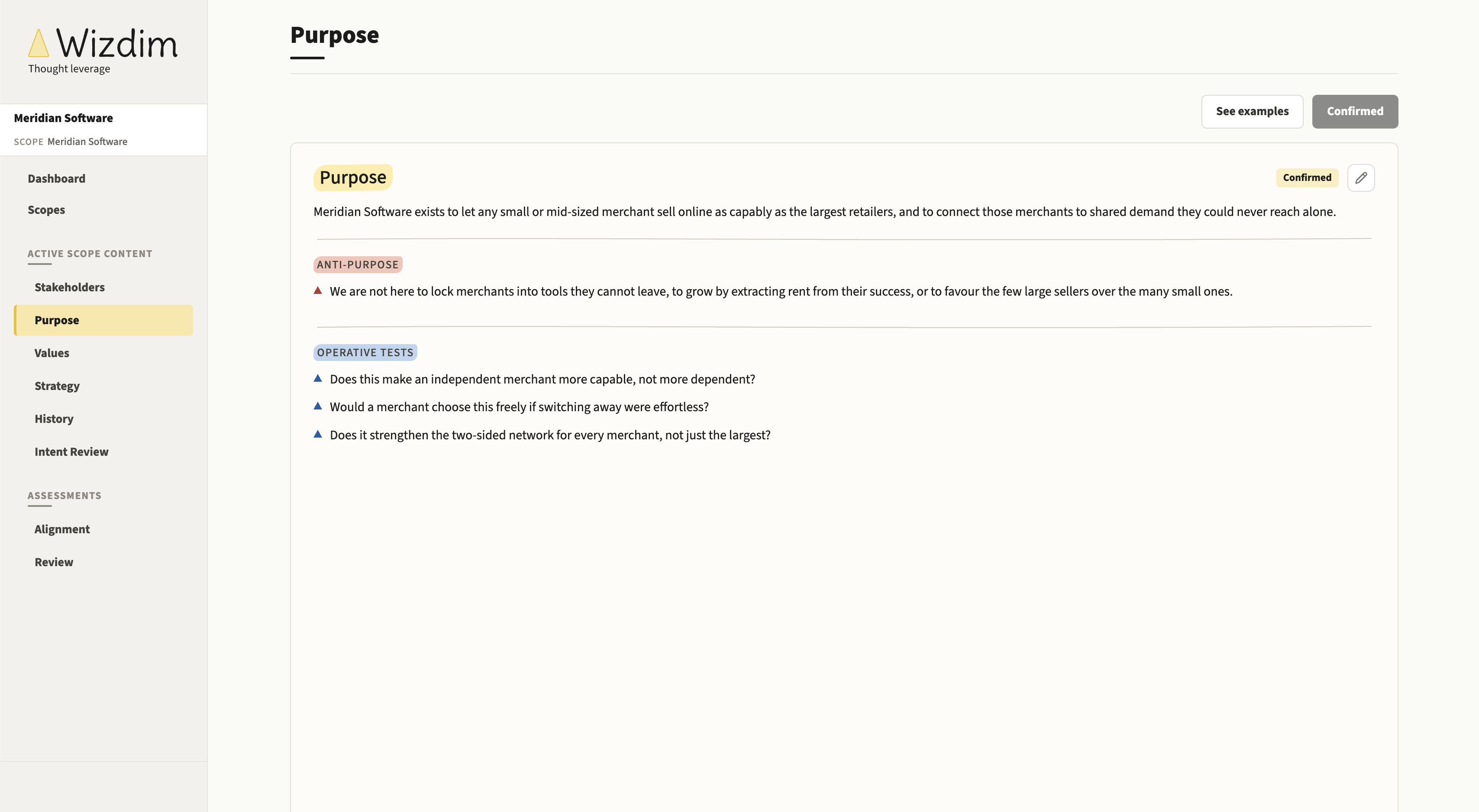Select the Meridian Software scope header
This screenshot has height=812, width=1479.
(103, 130)
